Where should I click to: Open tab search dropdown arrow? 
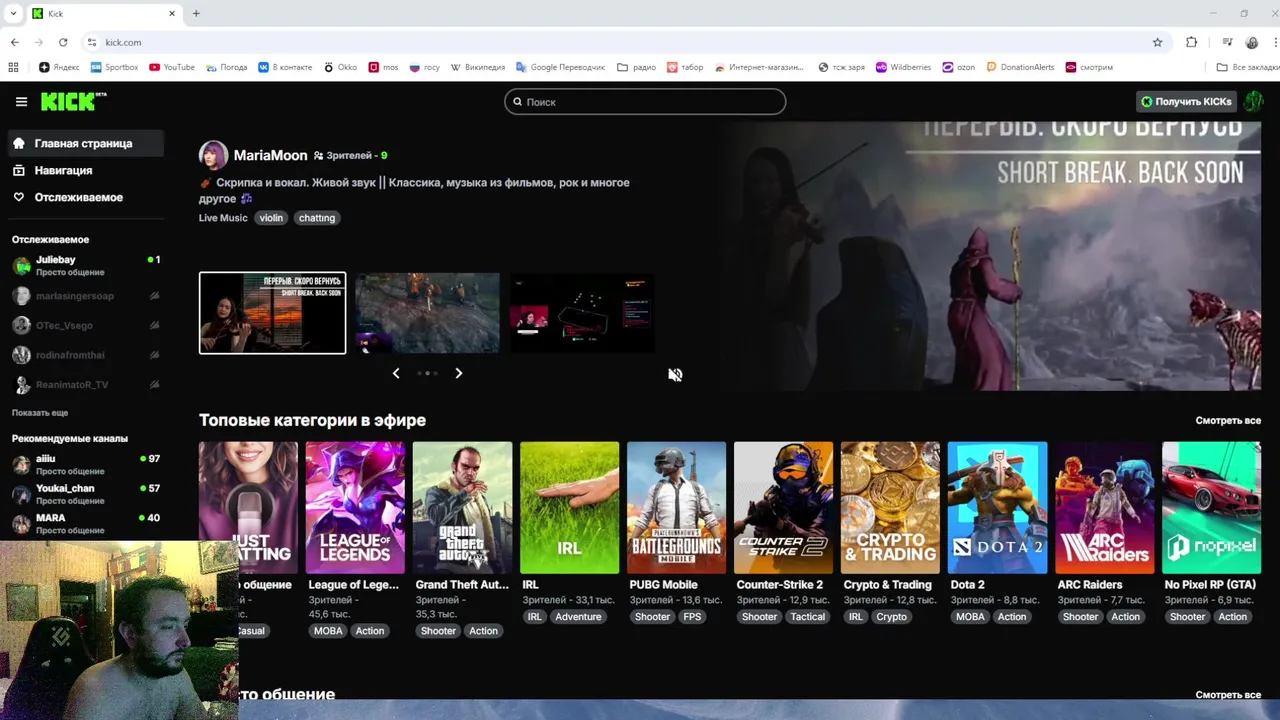click(13, 14)
